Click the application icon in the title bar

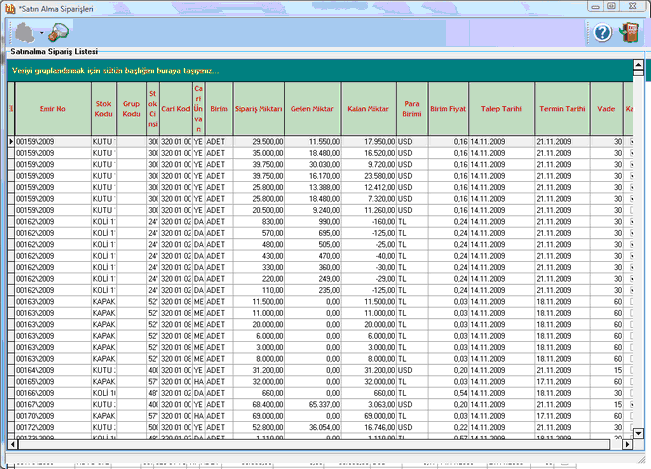click(x=10, y=8)
